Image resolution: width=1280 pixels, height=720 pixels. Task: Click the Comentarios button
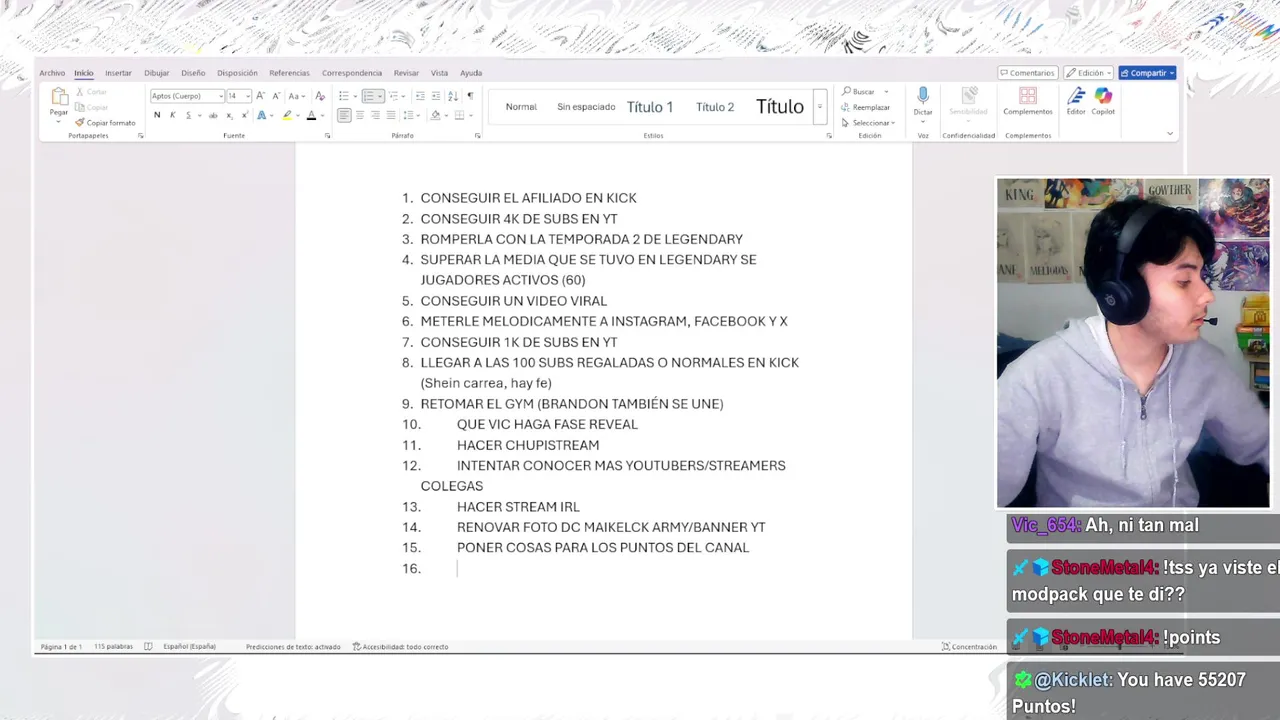coord(1027,73)
